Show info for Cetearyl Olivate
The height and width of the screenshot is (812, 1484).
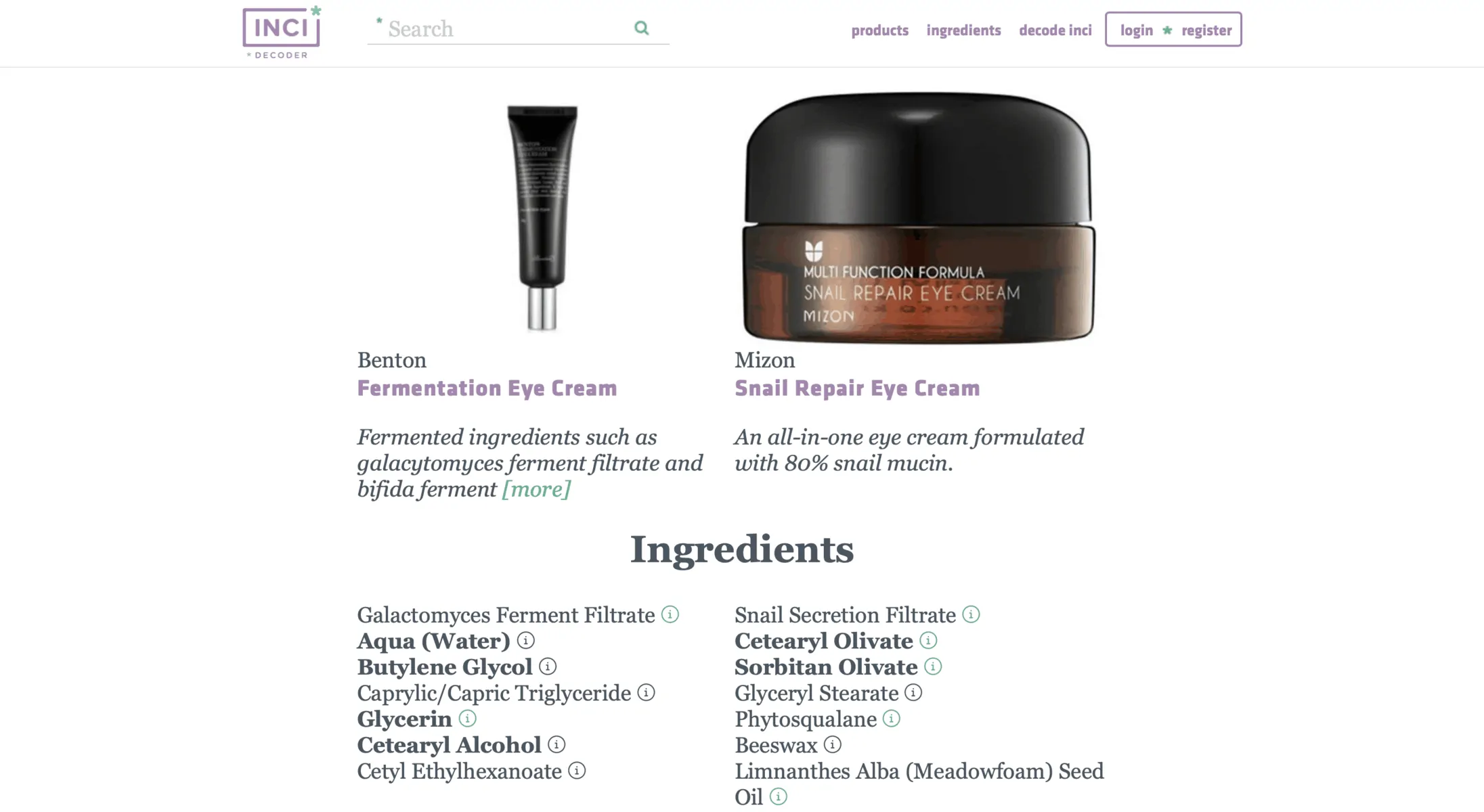[x=928, y=640]
